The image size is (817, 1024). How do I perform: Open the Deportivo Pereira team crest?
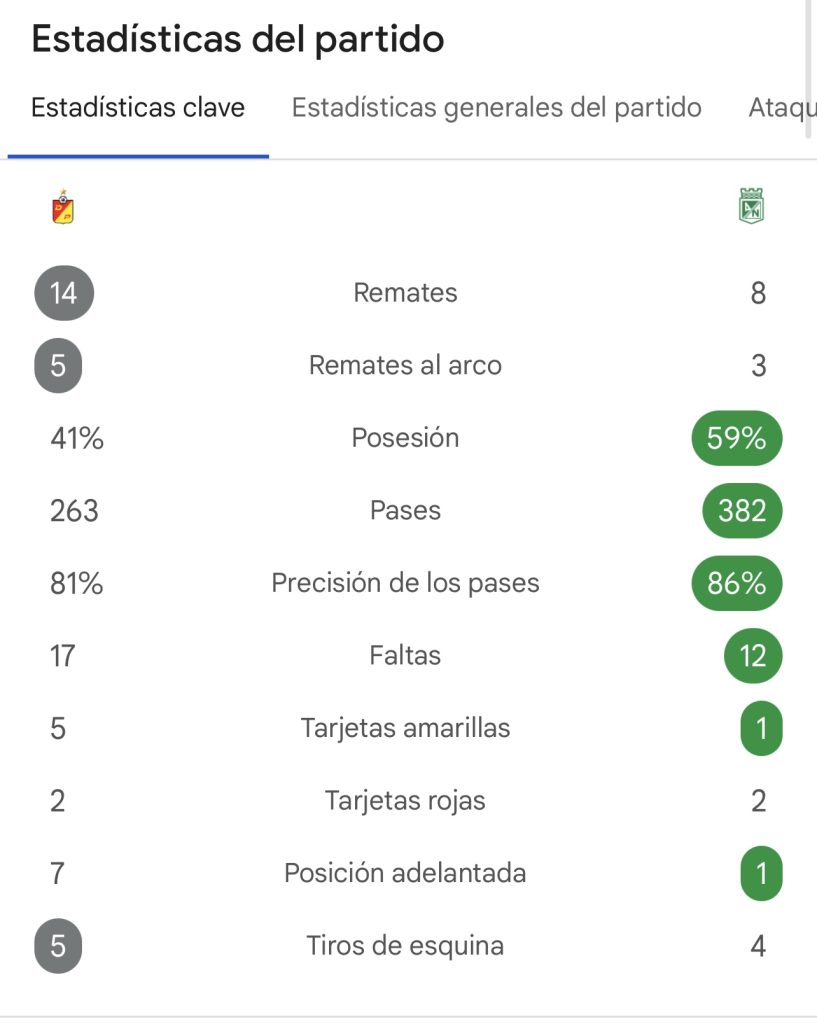click(x=63, y=207)
